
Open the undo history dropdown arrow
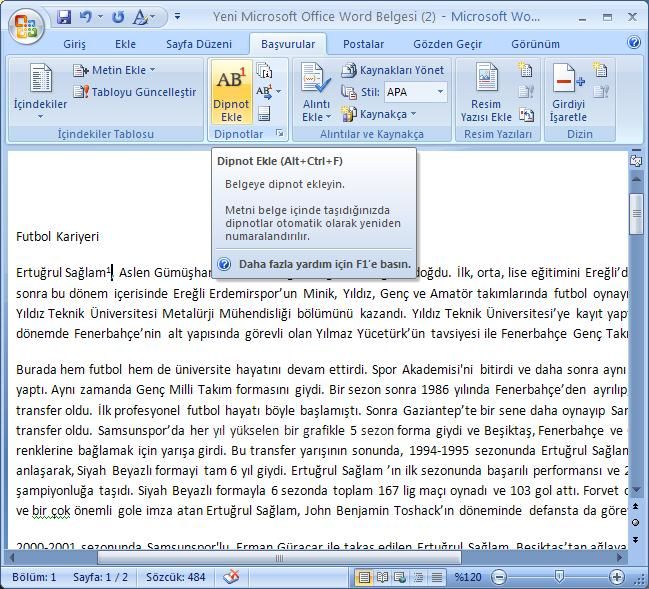tap(100, 17)
